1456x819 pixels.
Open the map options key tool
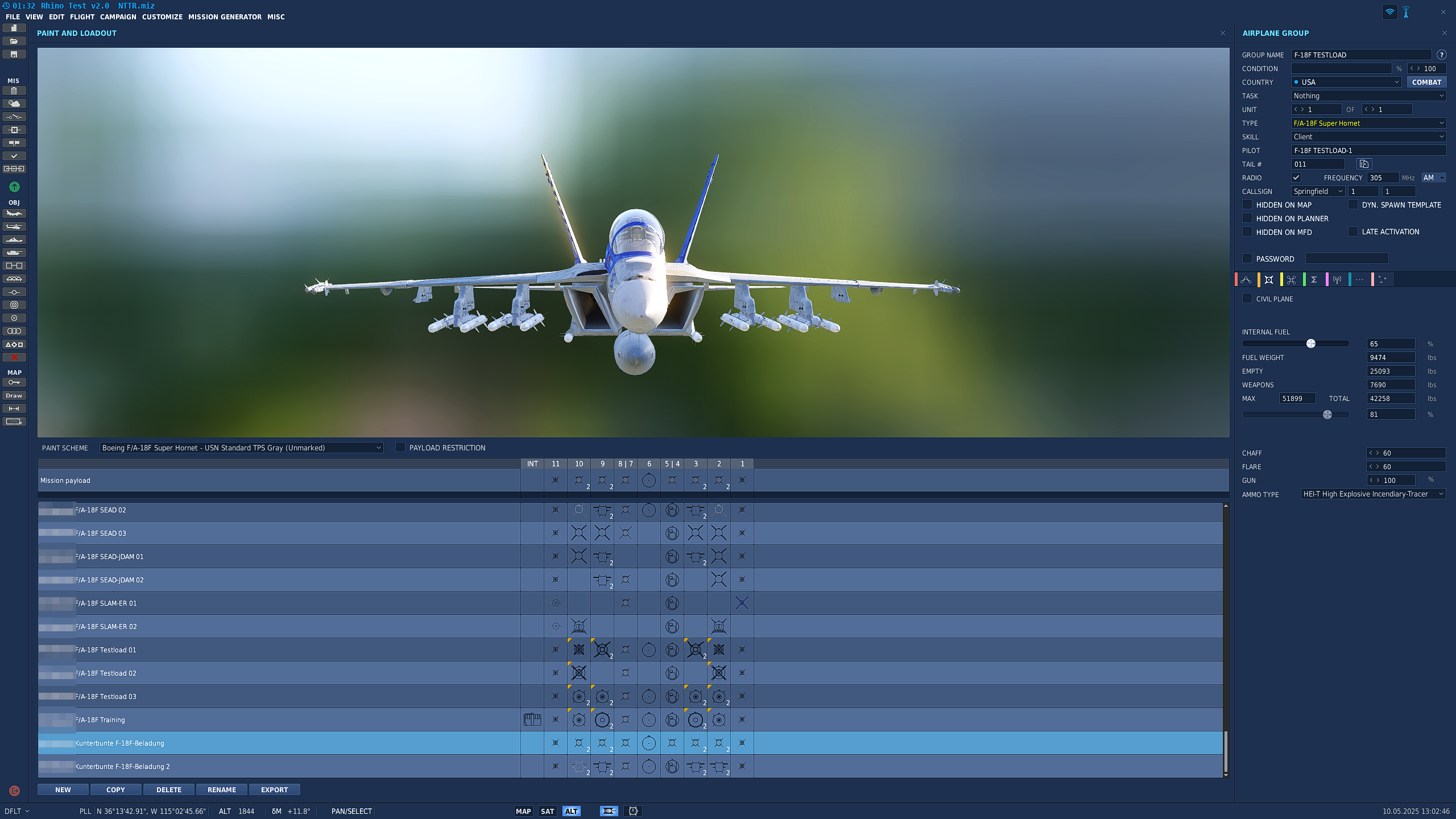click(x=14, y=382)
